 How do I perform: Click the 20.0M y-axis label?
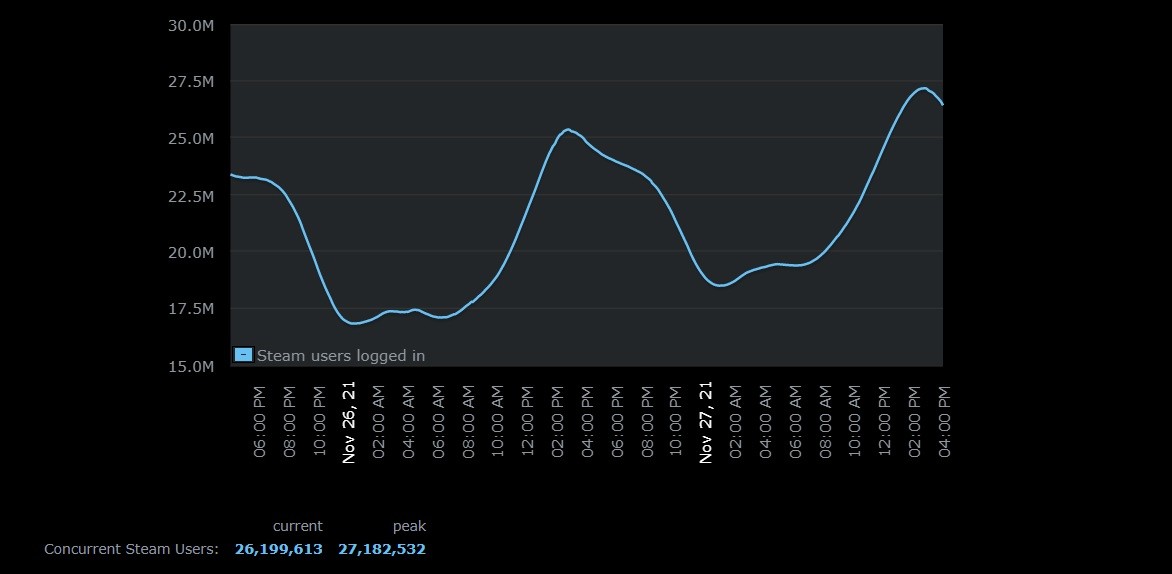(190, 252)
